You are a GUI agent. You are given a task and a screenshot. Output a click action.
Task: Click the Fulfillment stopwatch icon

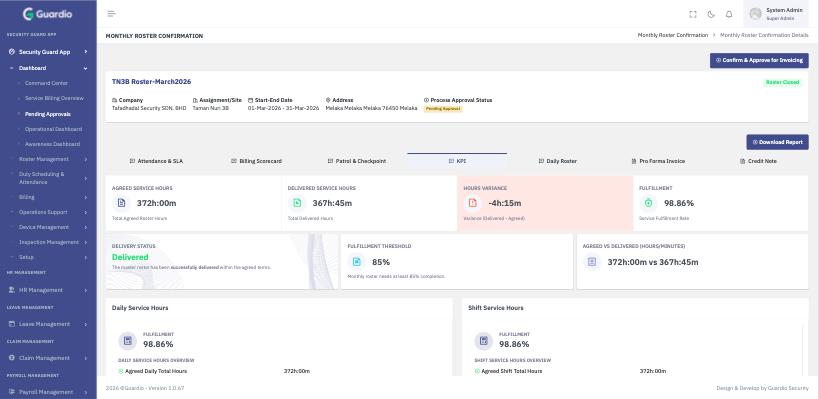[x=648, y=203]
